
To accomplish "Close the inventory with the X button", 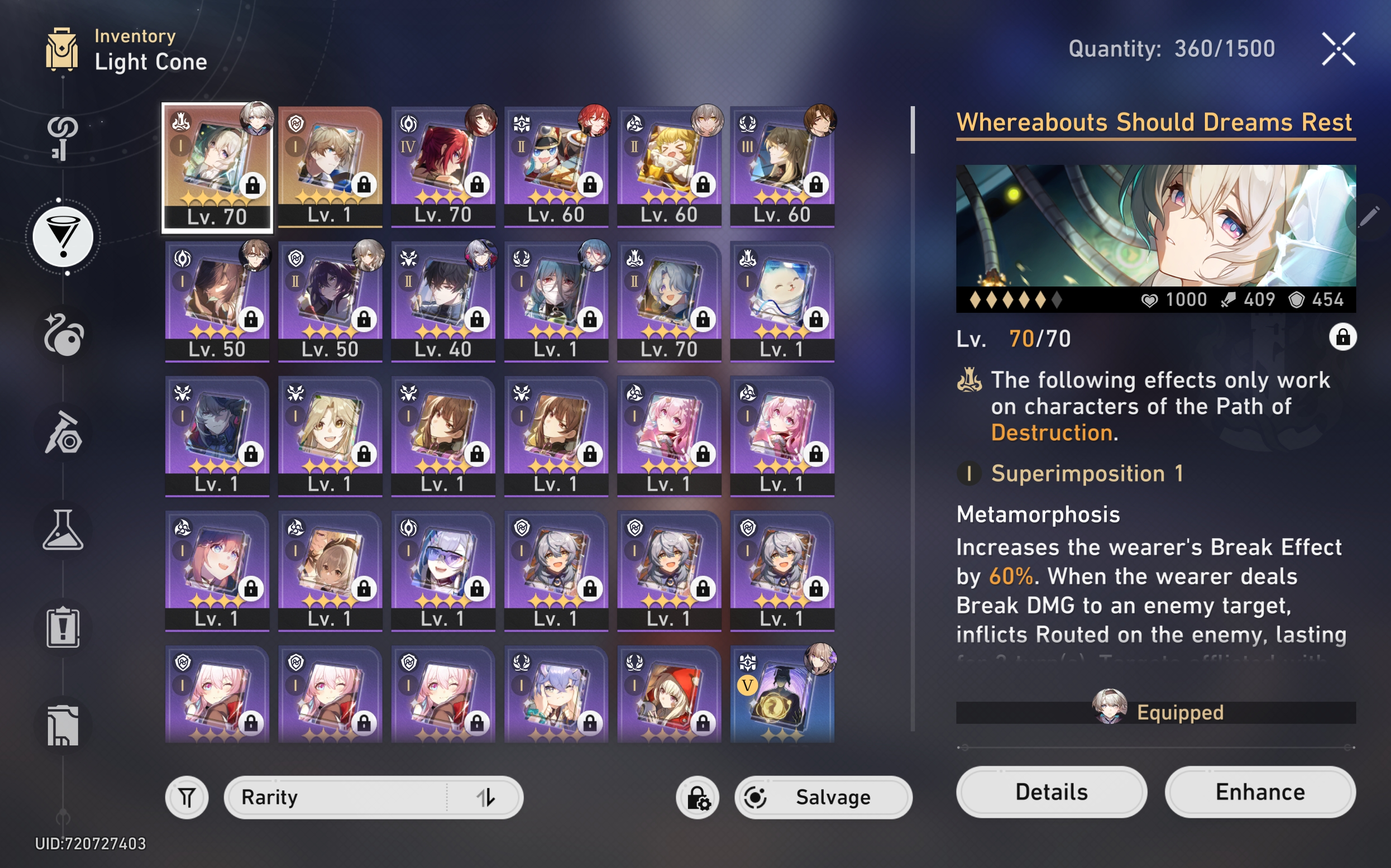I will point(1338,49).
